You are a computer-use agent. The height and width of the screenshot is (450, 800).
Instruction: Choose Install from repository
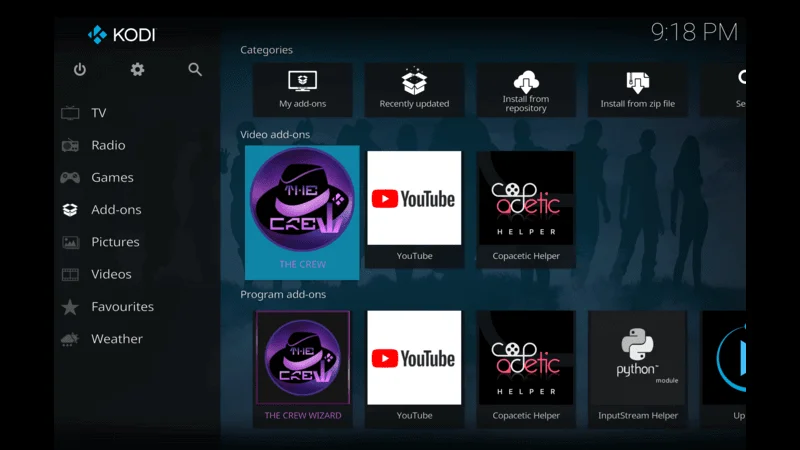526,90
